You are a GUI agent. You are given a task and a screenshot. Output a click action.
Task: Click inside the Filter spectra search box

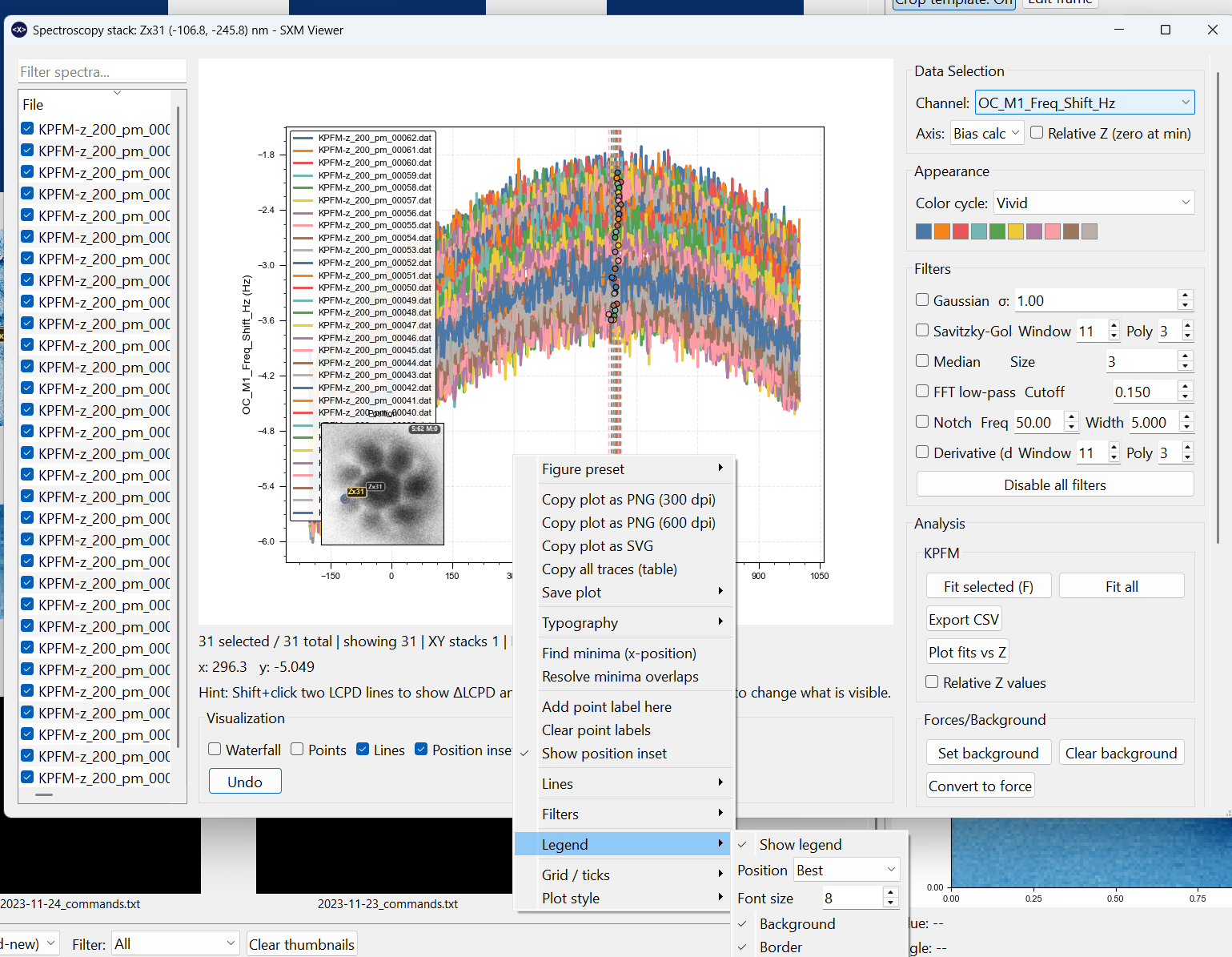pos(102,71)
